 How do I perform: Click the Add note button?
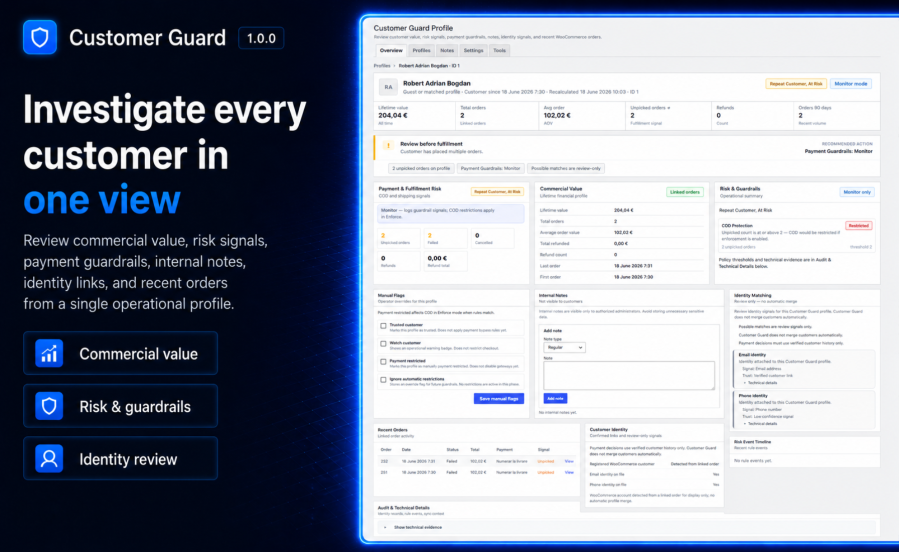555,398
